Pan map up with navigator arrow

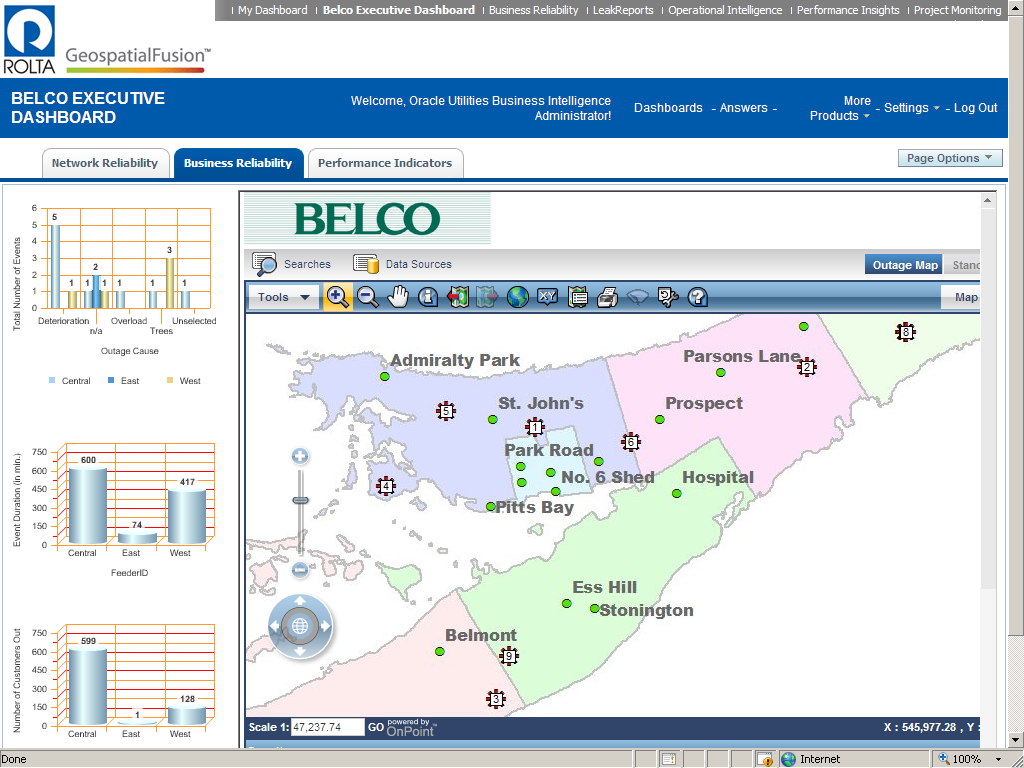point(300,601)
